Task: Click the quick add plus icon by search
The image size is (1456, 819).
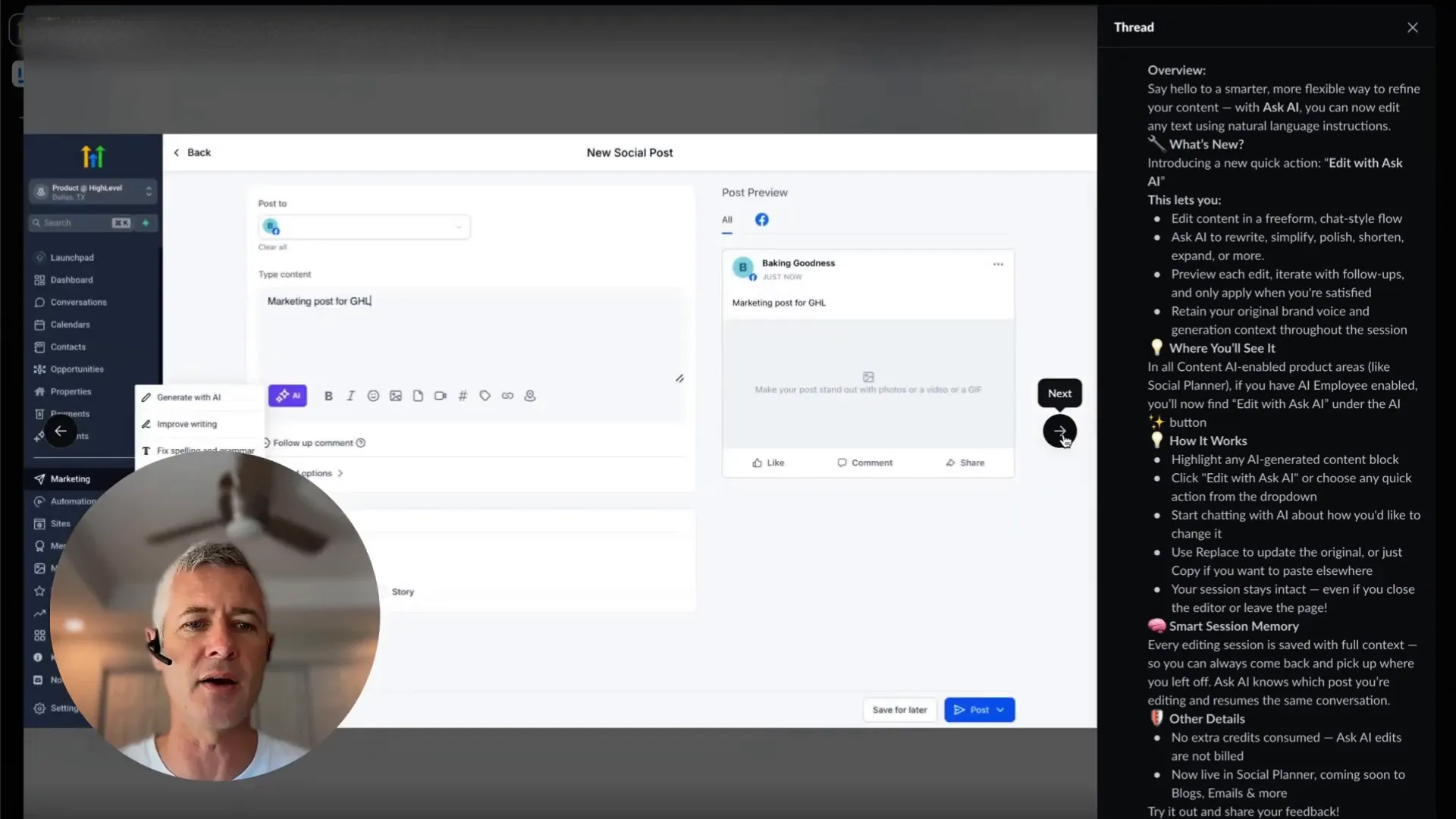Action: point(146,223)
